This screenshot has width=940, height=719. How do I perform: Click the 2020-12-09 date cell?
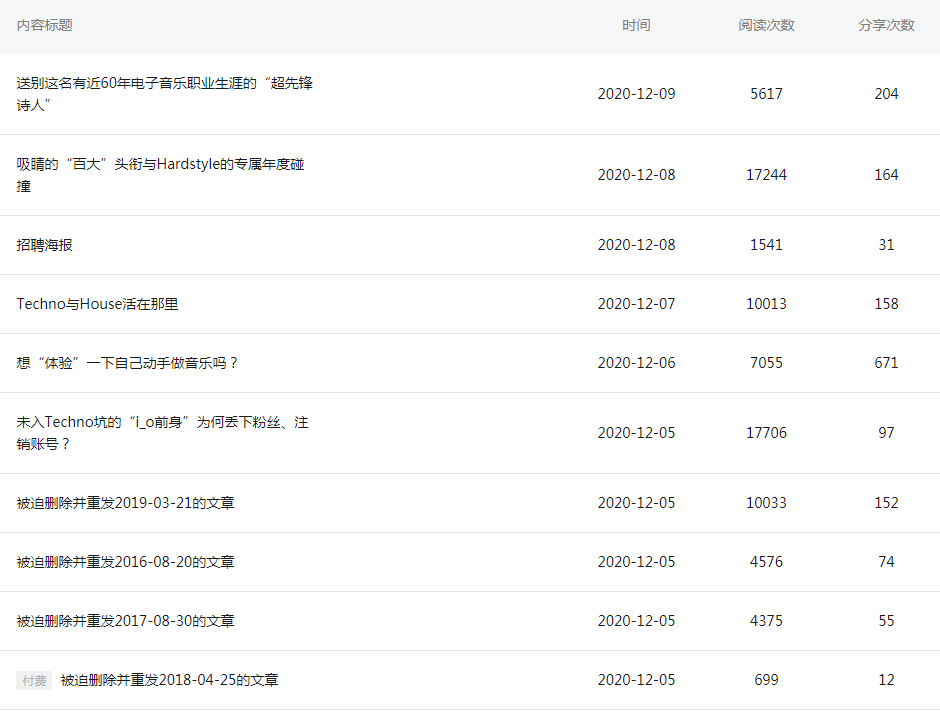pos(636,94)
